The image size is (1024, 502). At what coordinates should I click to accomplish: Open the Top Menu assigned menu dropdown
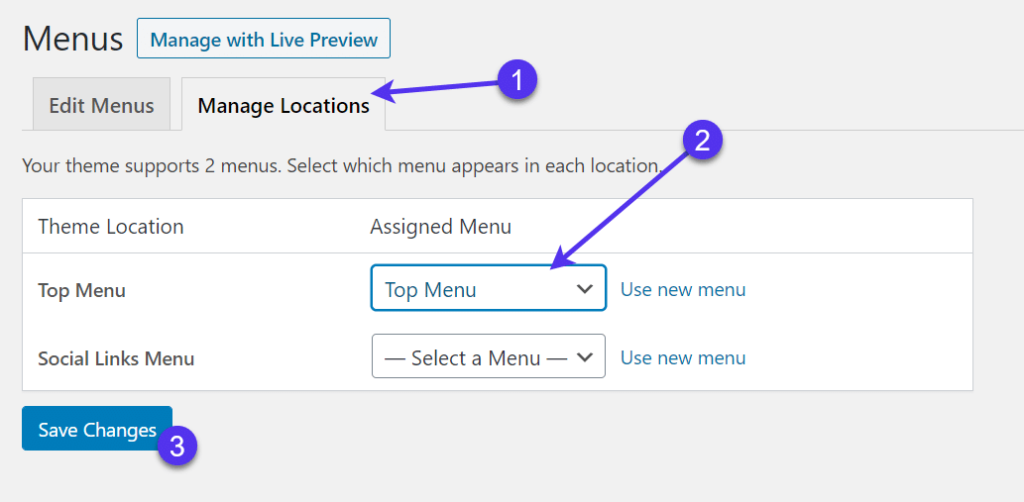488,289
